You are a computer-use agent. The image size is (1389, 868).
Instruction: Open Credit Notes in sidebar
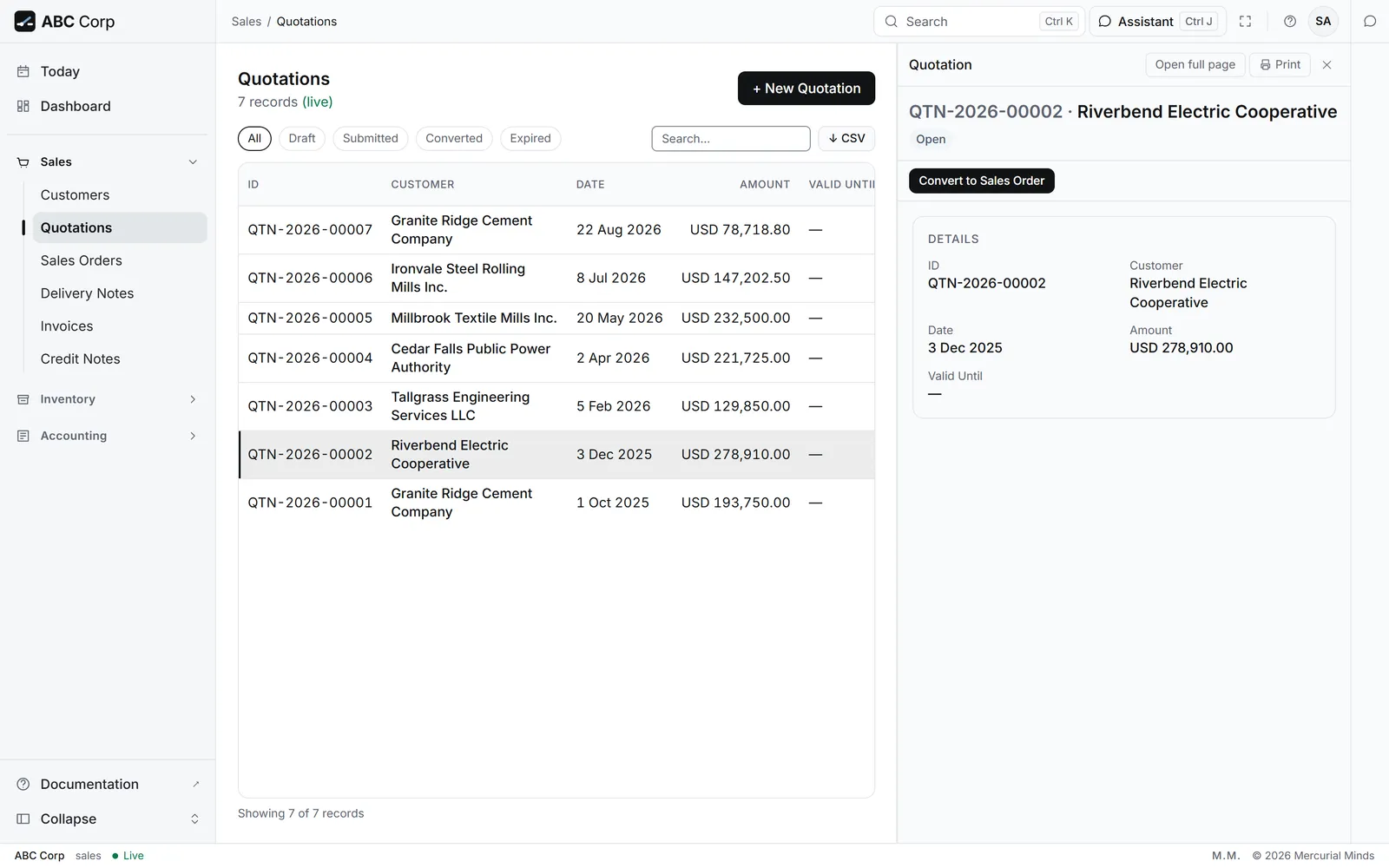pyautogui.click(x=120, y=359)
